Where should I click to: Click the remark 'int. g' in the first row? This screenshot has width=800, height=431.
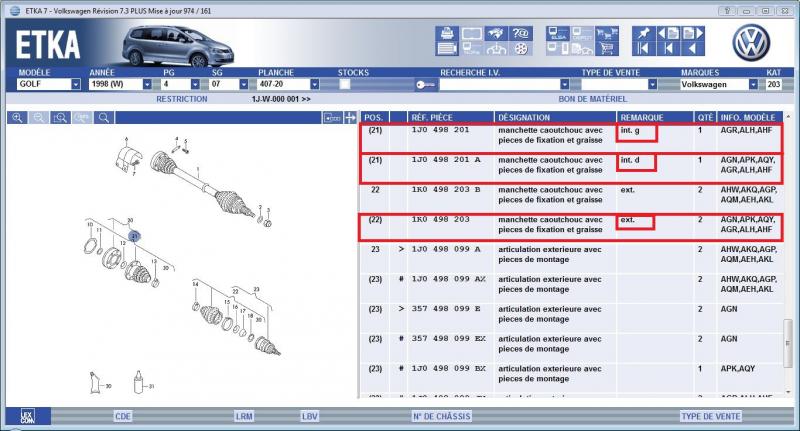point(630,131)
